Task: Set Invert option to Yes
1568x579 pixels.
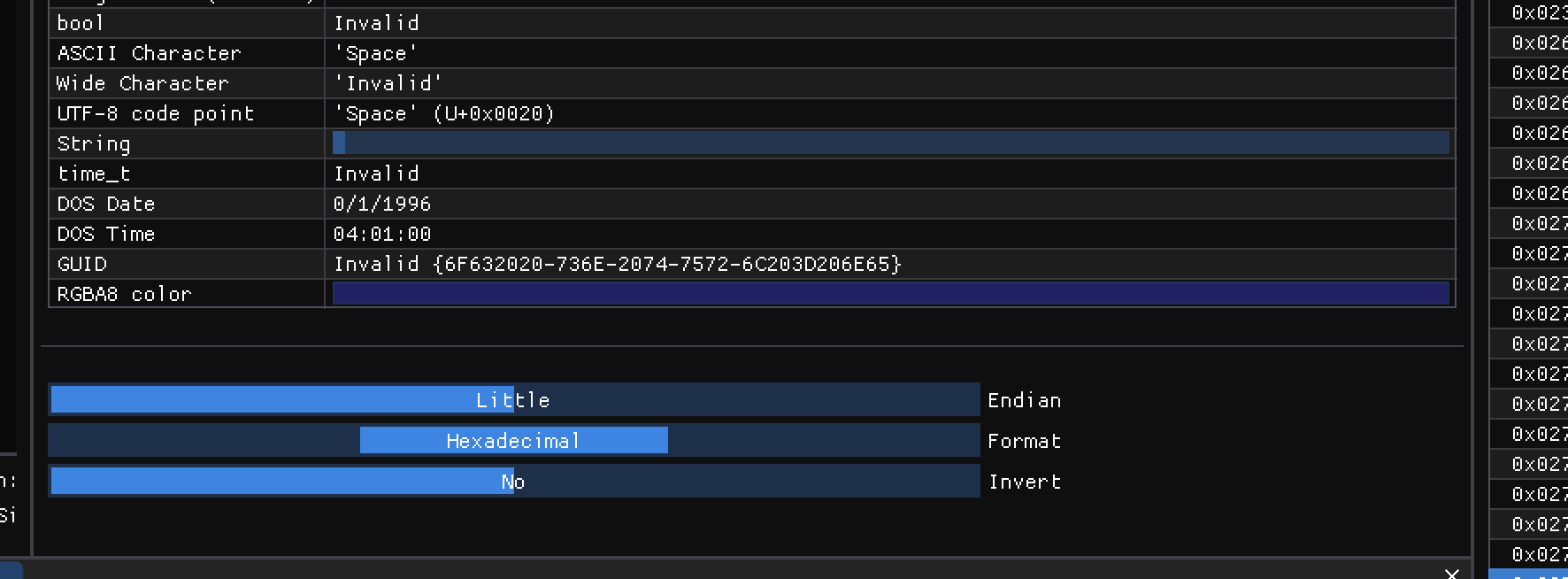Action: coord(513,482)
